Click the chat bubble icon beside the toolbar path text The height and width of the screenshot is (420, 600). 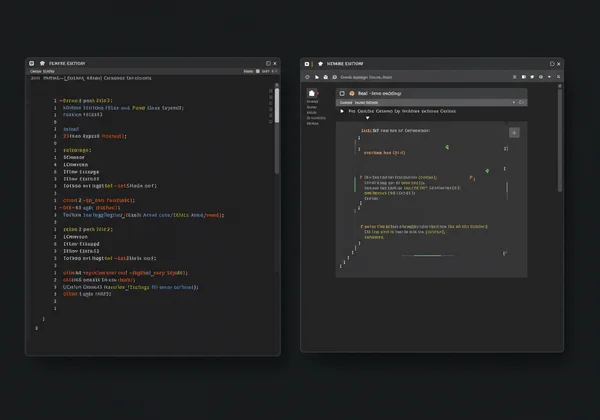coord(334,77)
